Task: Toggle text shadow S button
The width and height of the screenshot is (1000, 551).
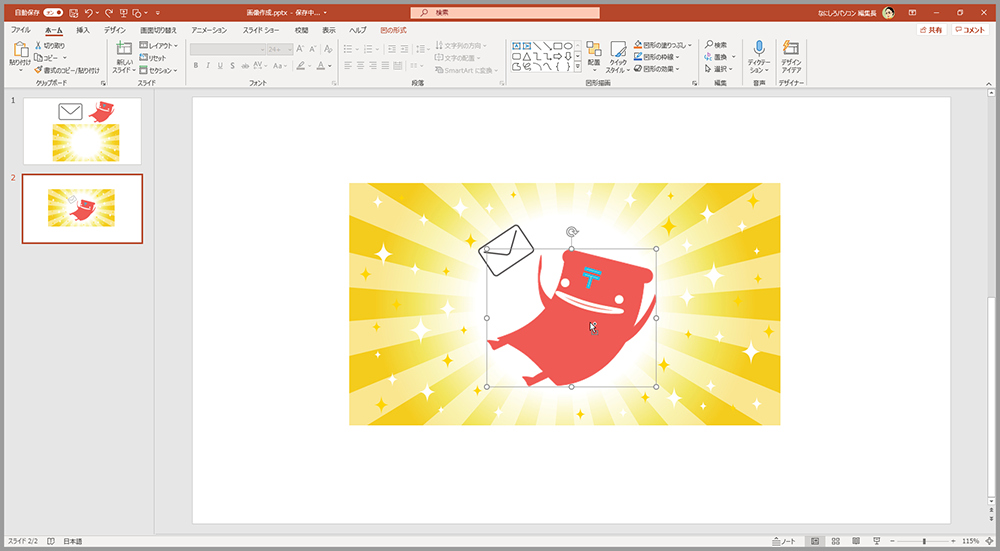Action: coord(232,66)
